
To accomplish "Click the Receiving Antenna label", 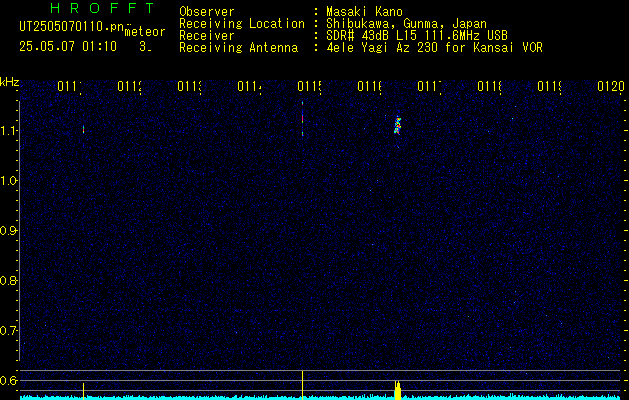I will pos(238,48).
